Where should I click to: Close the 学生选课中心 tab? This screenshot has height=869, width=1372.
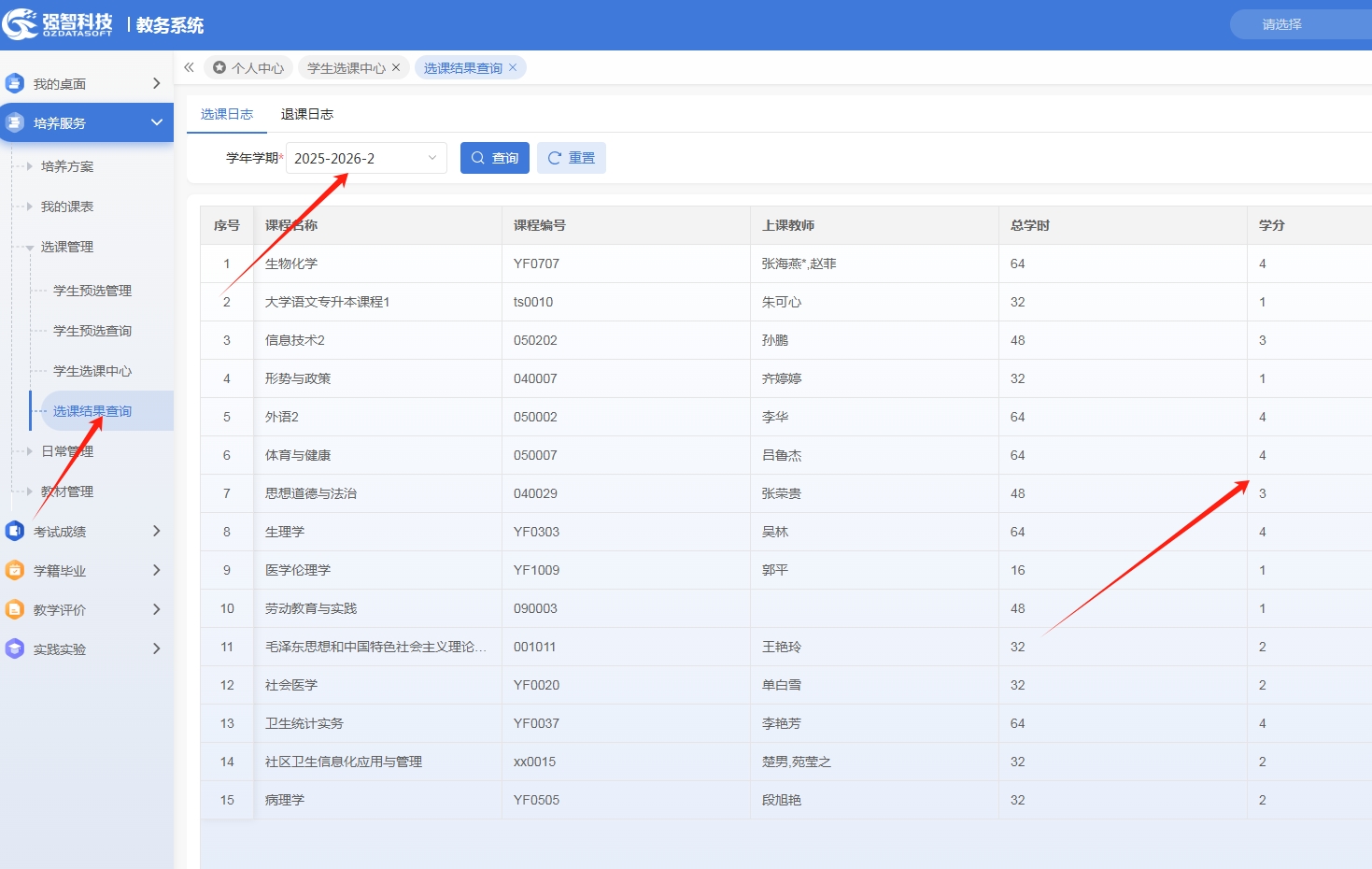(x=396, y=67)
